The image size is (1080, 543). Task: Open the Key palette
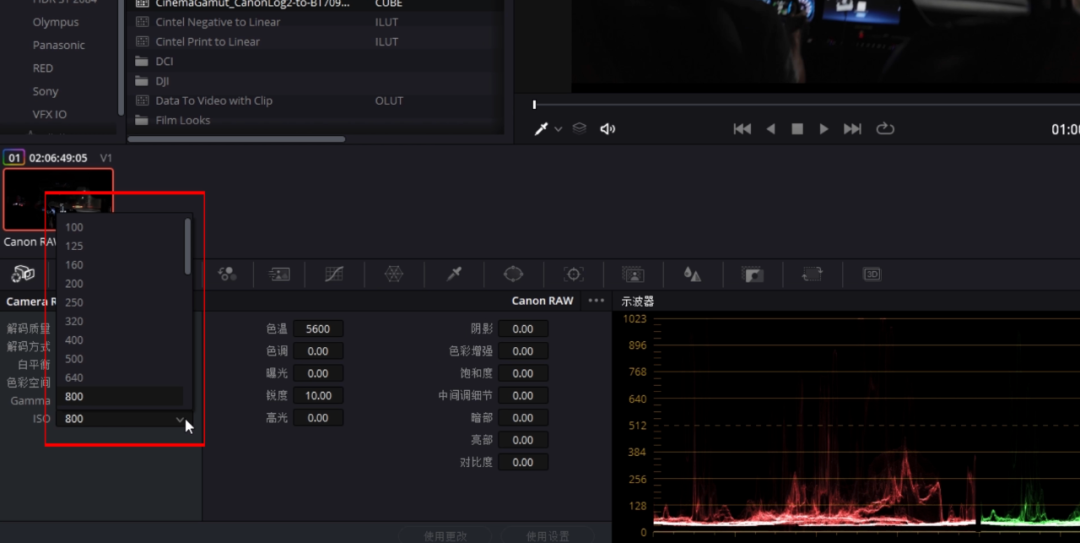[752, 274]
